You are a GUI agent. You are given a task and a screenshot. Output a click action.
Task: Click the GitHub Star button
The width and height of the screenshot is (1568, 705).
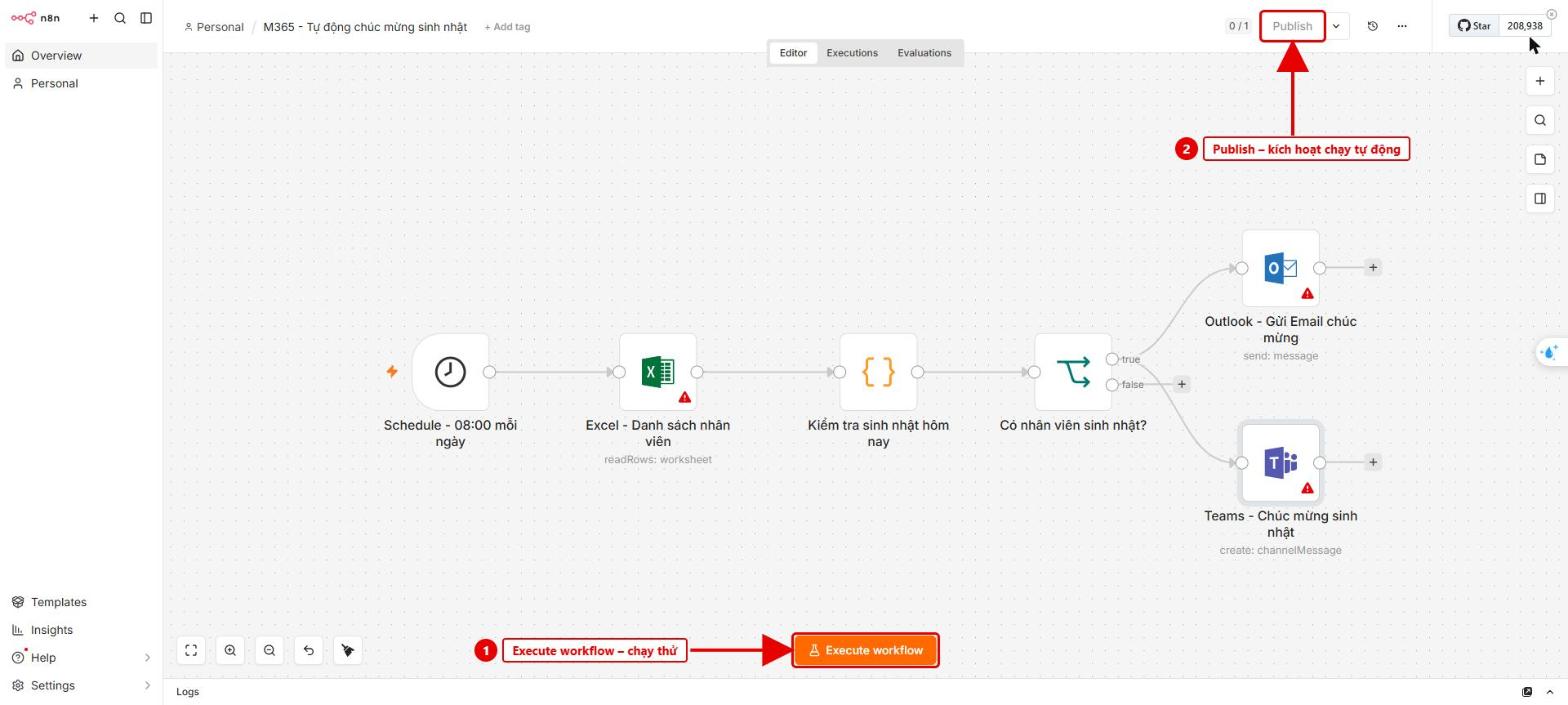pos(1474,26)
